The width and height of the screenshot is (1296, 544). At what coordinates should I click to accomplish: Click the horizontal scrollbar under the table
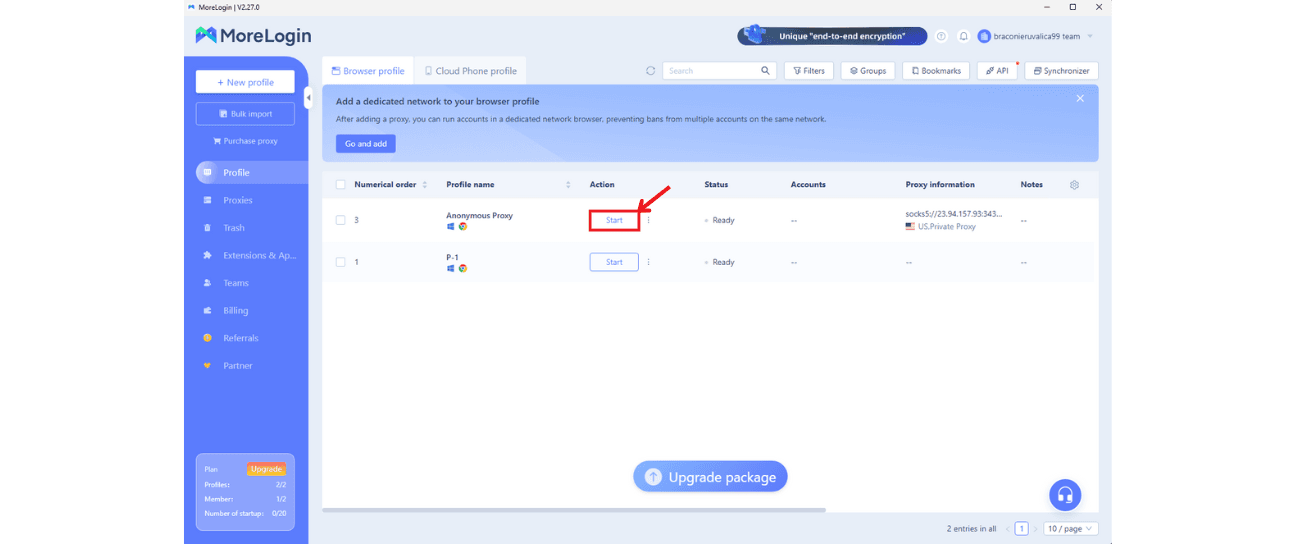574,510
